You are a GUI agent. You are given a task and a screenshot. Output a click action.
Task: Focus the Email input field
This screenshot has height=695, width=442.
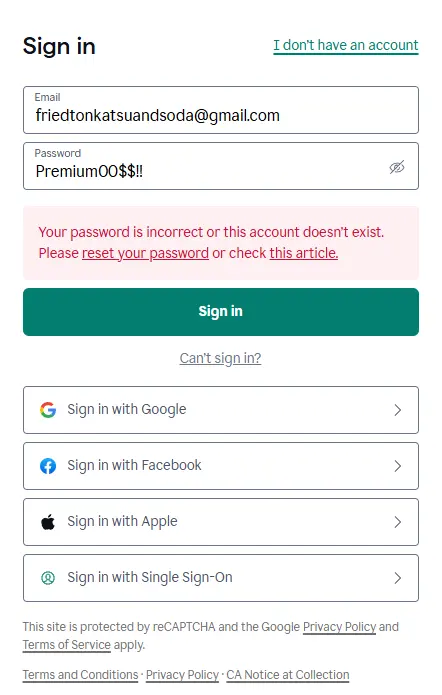point(221,110)
